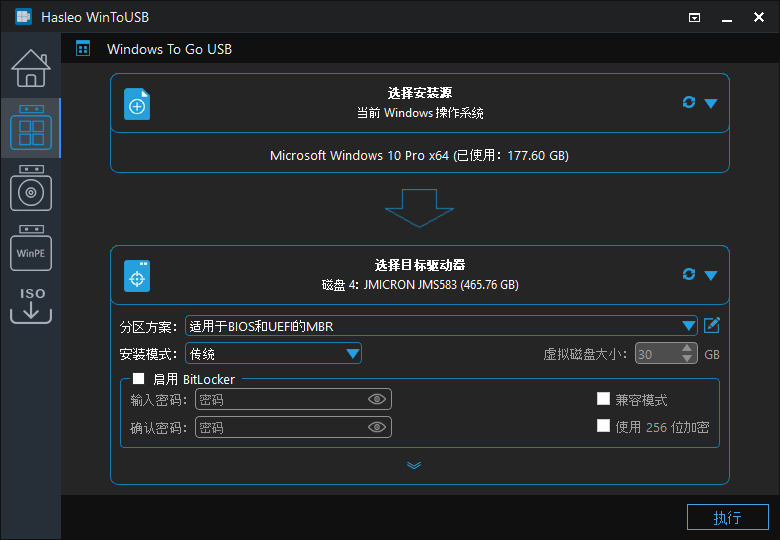This screenshot has height=540, width=780.
Task: Click the 确认密码 input field
Action: (x=293, y=427)
